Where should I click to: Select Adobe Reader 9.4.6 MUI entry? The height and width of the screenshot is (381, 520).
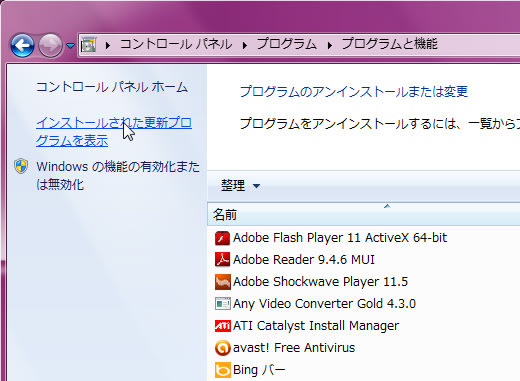tap(304, 260)
